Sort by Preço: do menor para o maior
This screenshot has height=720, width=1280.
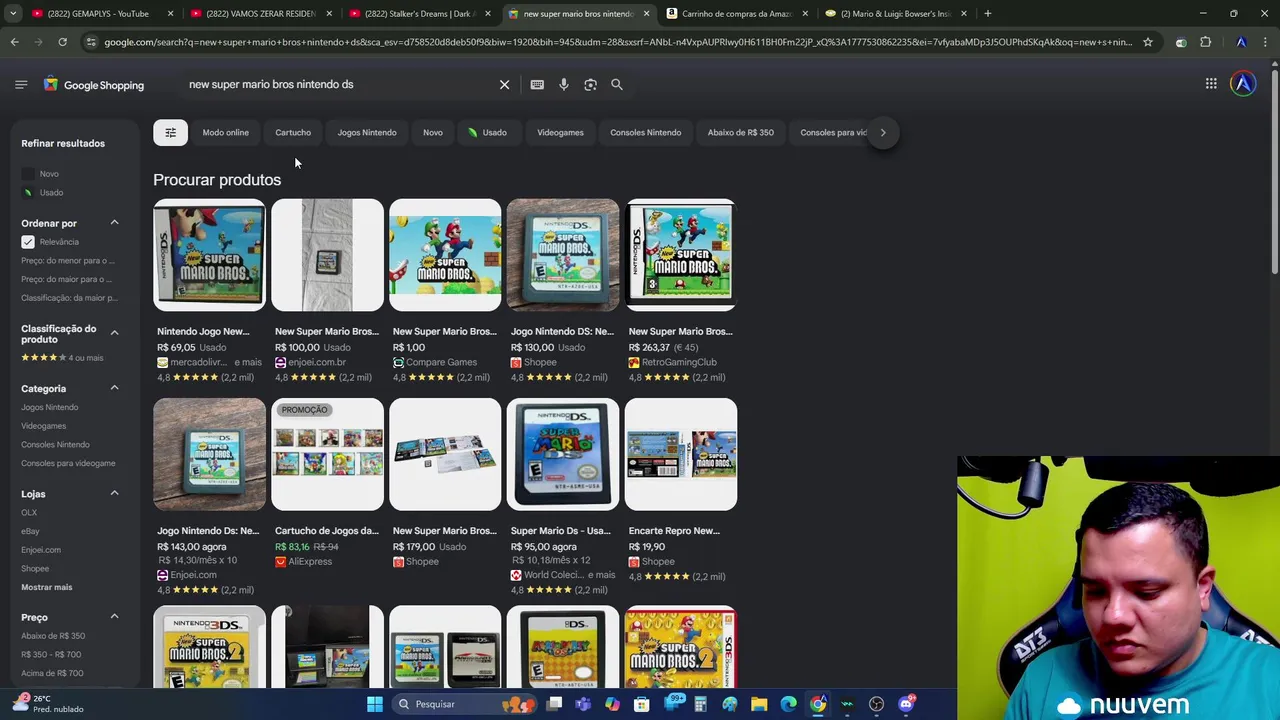[68, 261]
